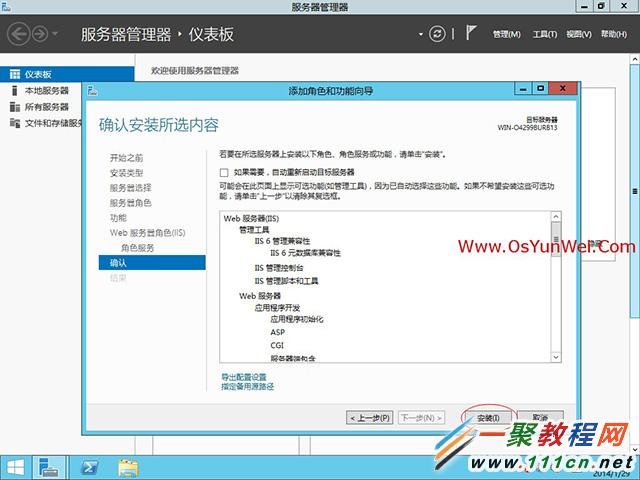Click 应用程序开发 in the list
The image size is (640, 480).
[277, 308]
